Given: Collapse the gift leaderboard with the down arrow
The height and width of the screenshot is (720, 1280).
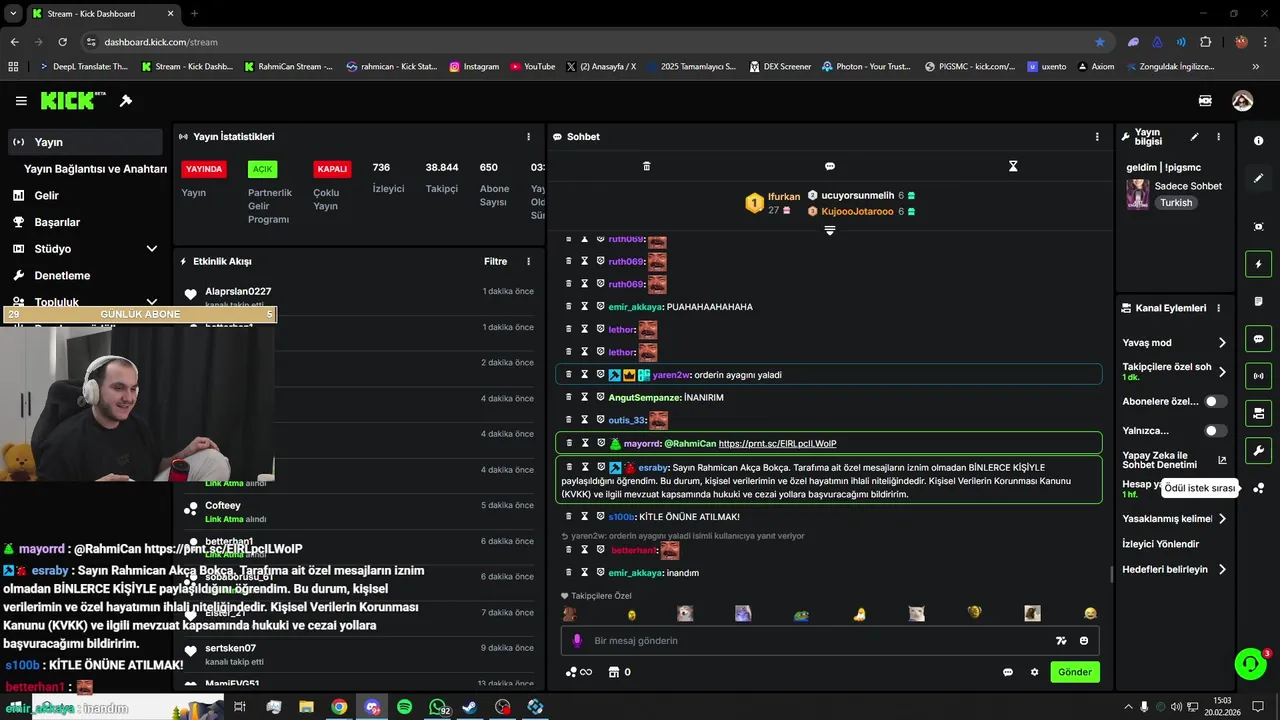Looking at the screenshot, I should tap(829, 231).
